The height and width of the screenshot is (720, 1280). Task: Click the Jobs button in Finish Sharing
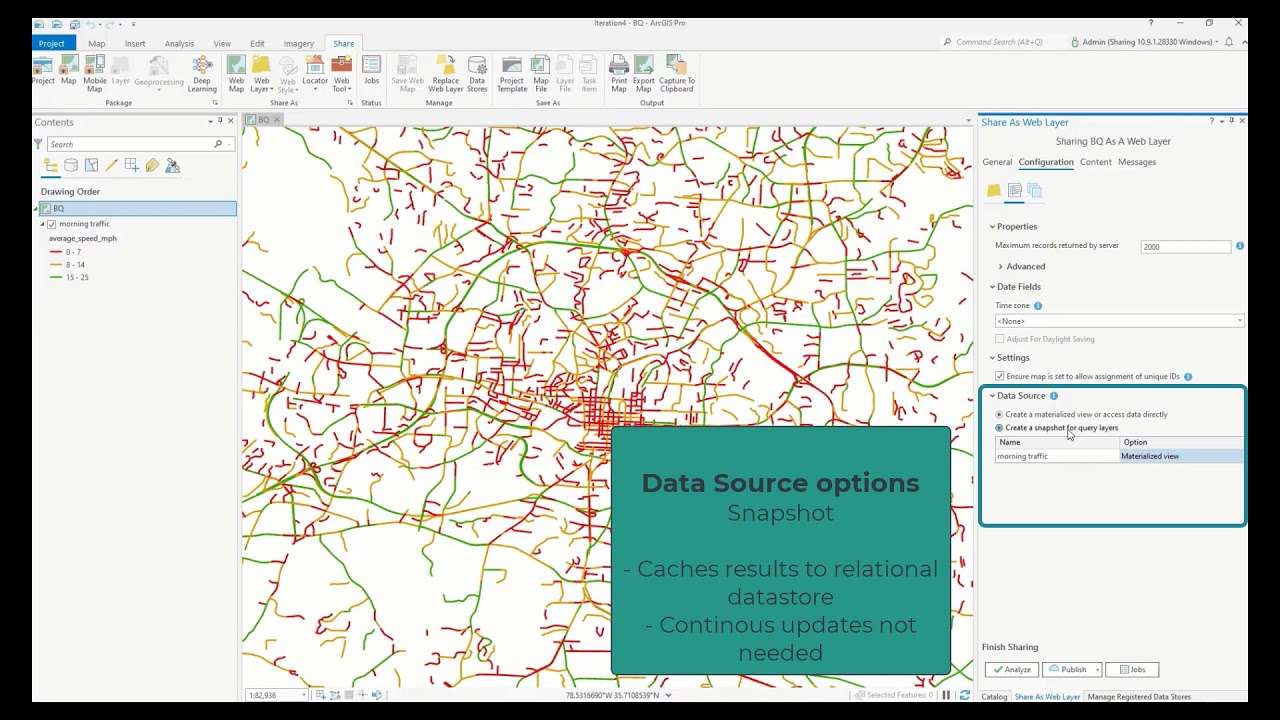pyautogui.click(x=1132, y=670)
